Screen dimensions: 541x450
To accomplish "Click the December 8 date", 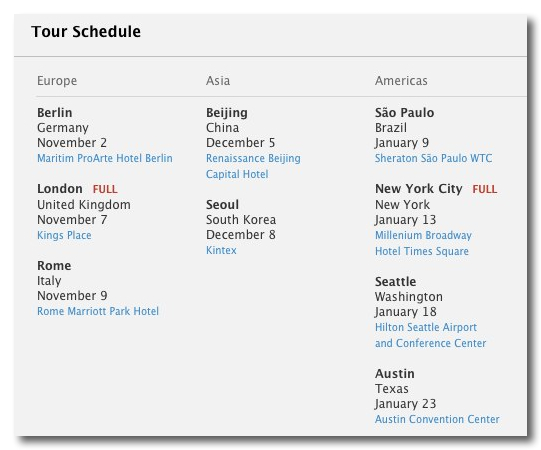I will [x=241, y=235].
